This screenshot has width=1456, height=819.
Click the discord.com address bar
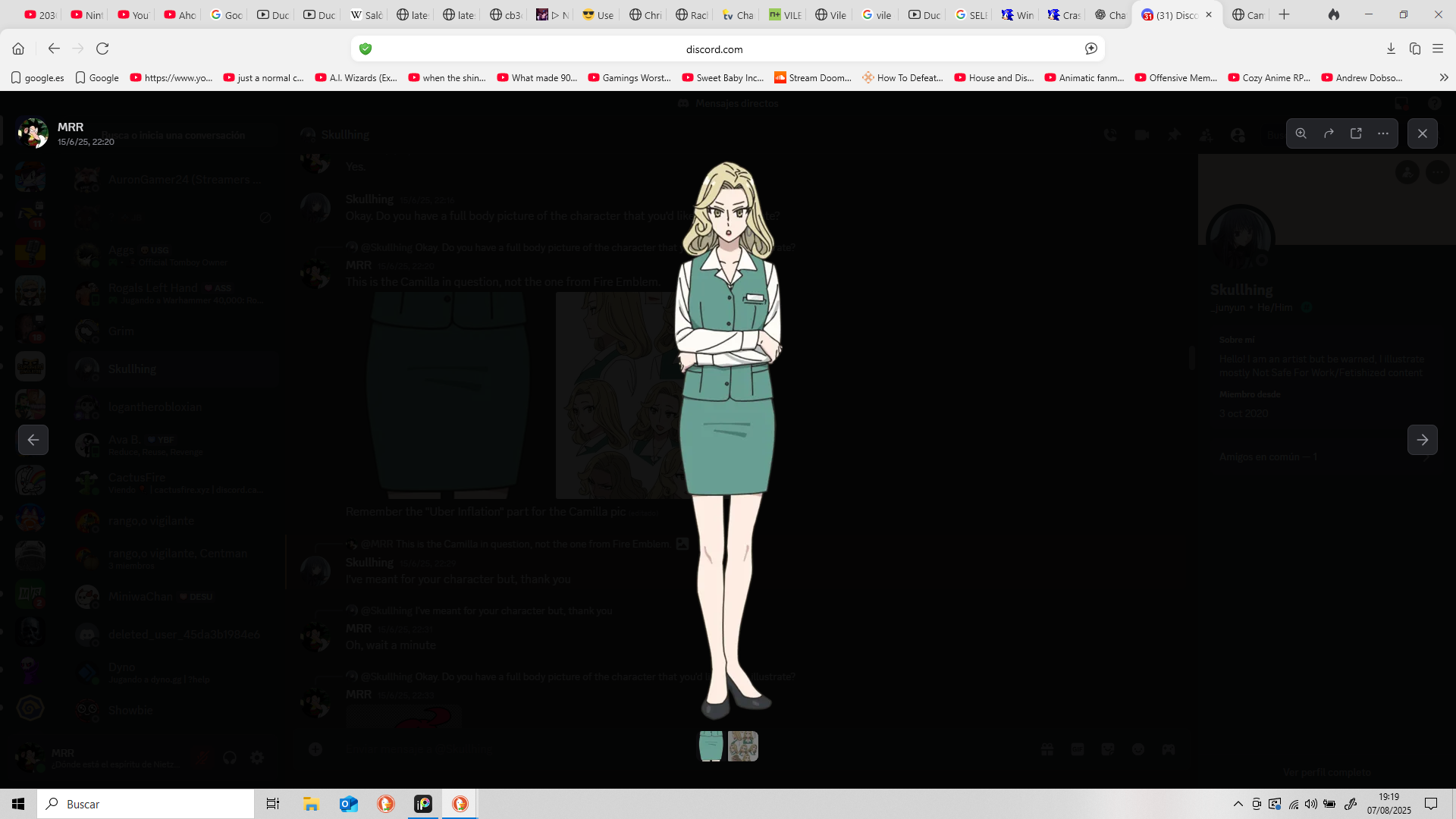(x=714, y=49)
